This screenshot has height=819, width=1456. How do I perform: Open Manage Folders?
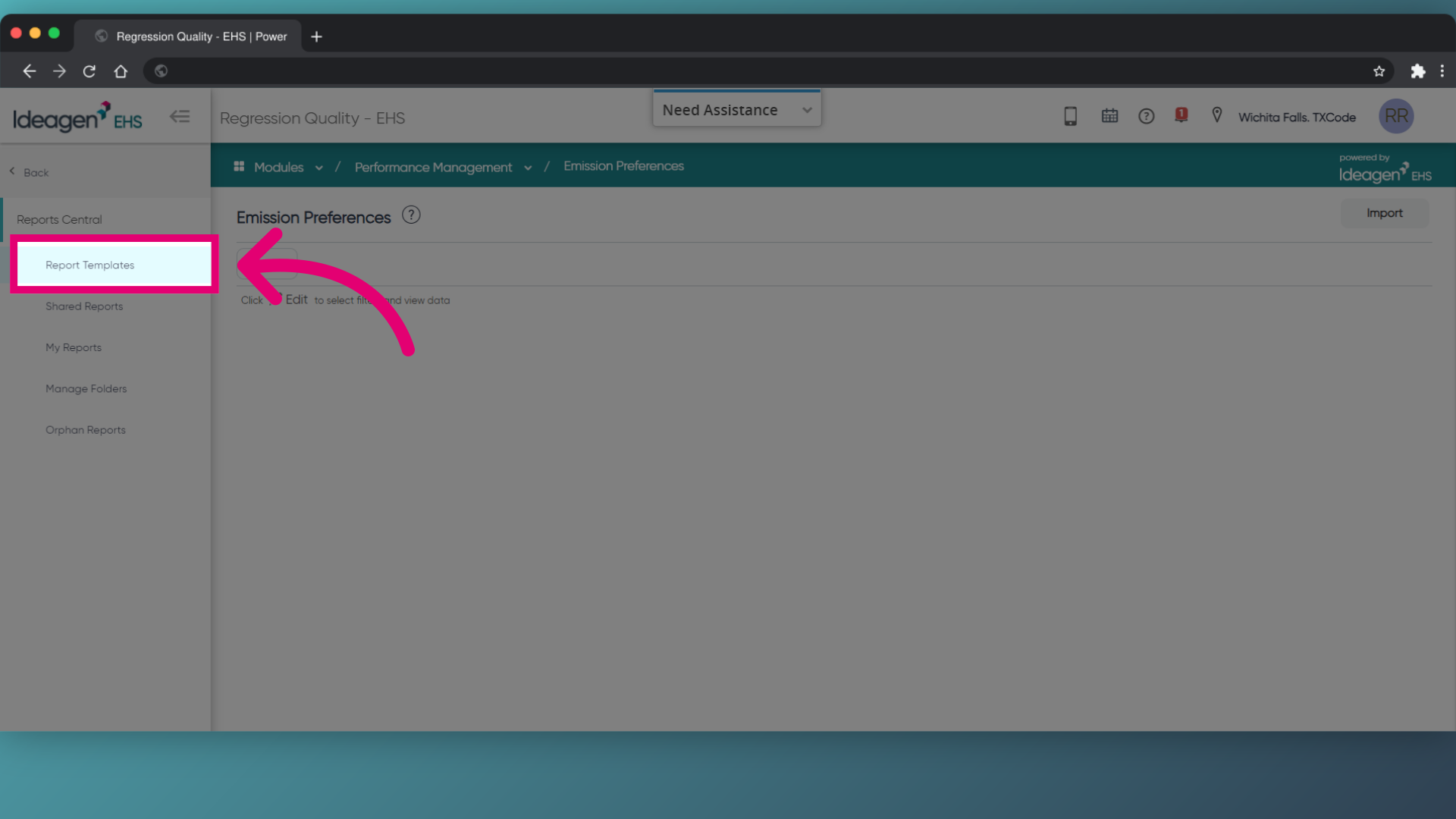[x=86, y=388]
